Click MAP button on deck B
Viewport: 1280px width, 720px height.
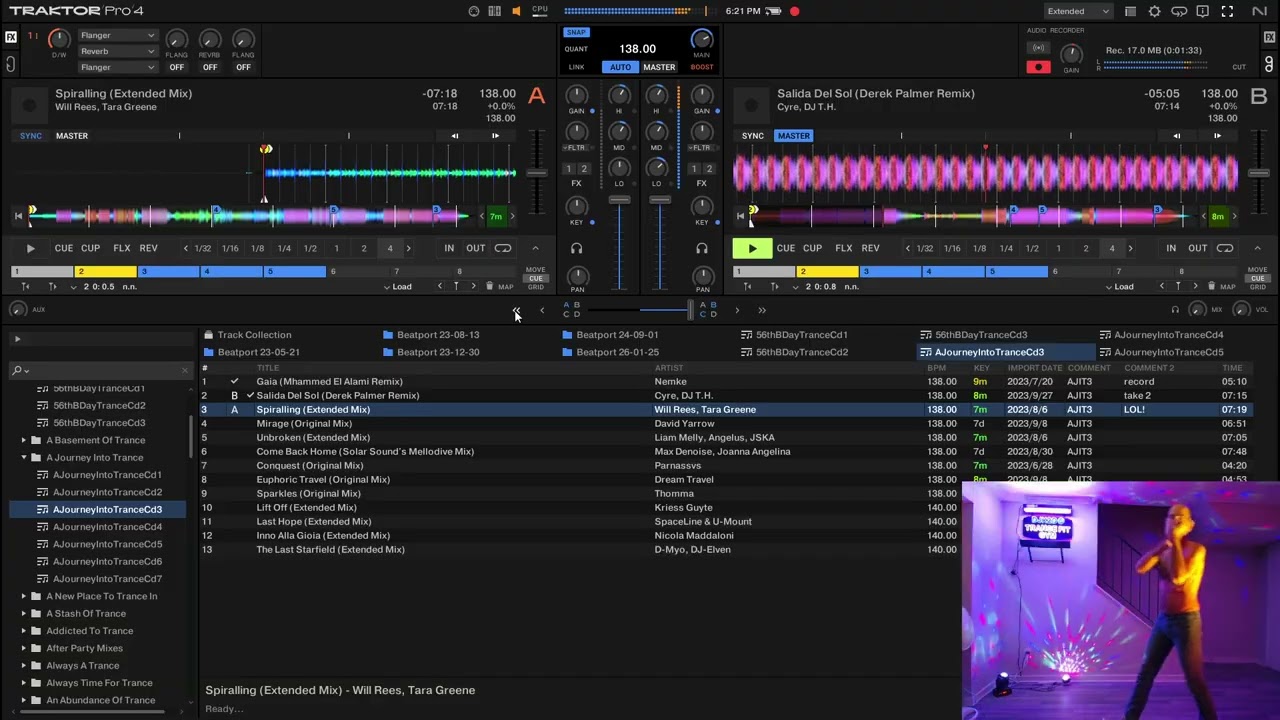pyautogui.click(x=1227, y=287)
